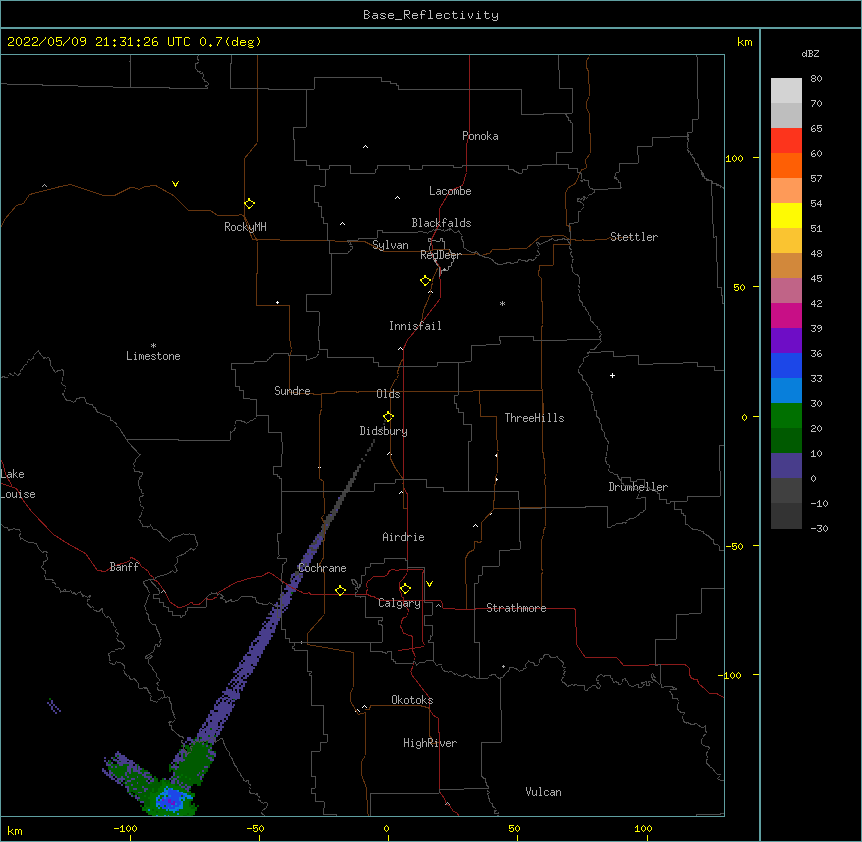The height and width of the screenshot is (842, 862).
Task: Click the asterisk marker above Limestone
Action: tap(153, 345)
